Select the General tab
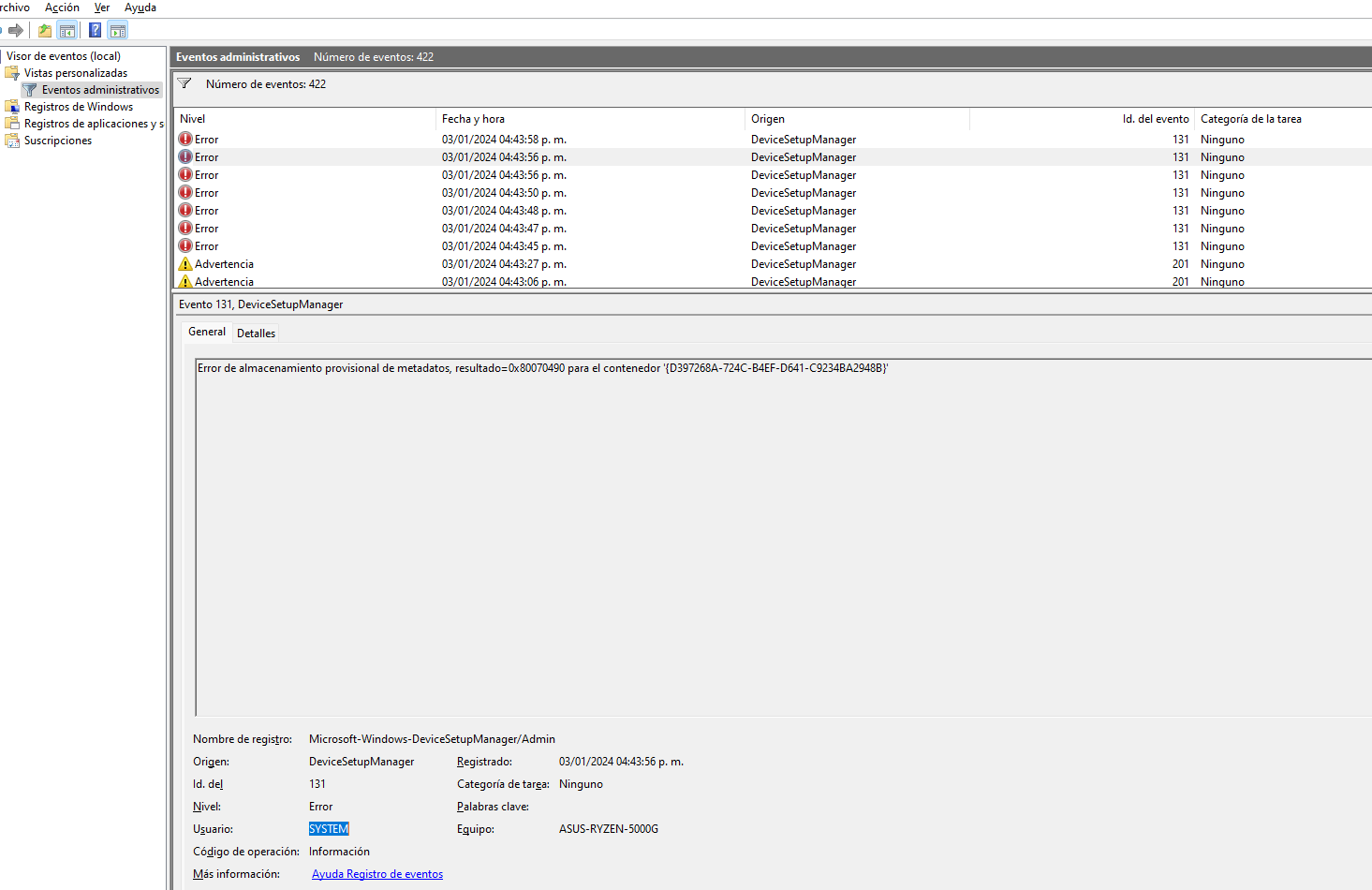The image size is (1372, 890). (207, 332)
